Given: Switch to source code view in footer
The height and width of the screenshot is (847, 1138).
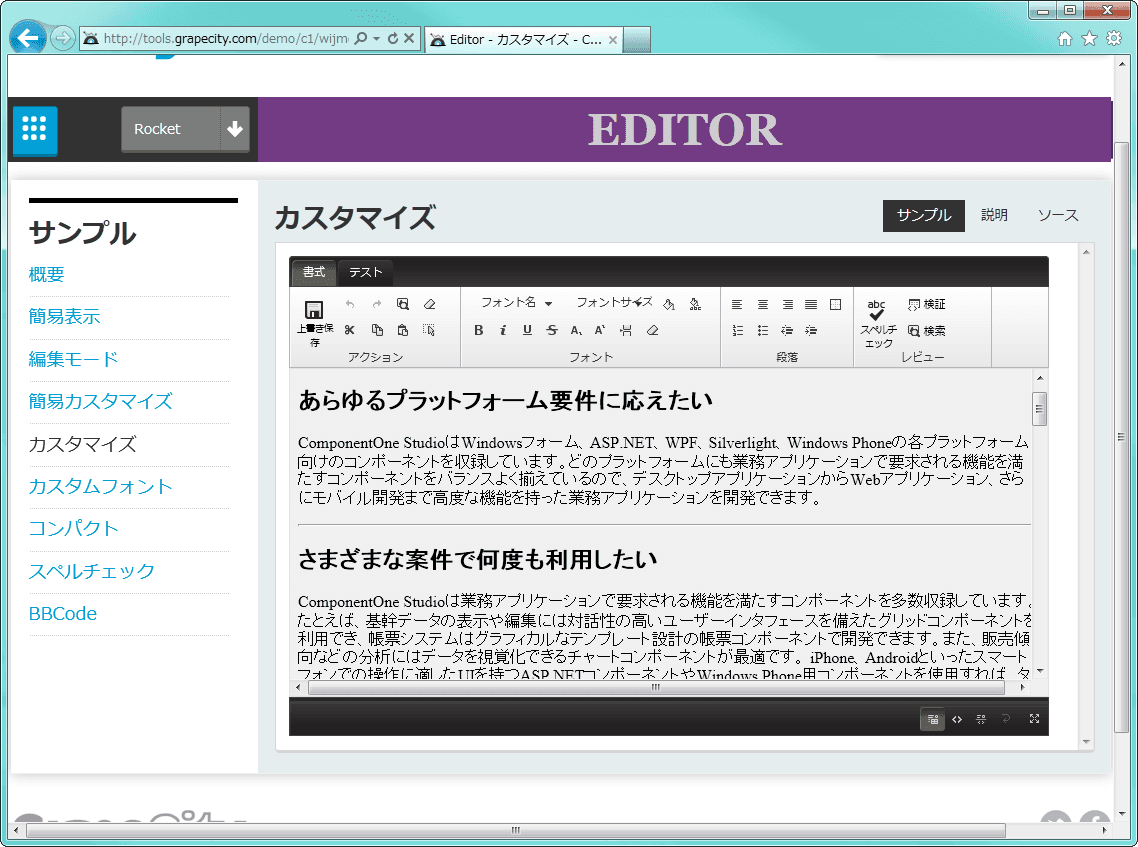Looking at the screenshot, I should (957, 719).
